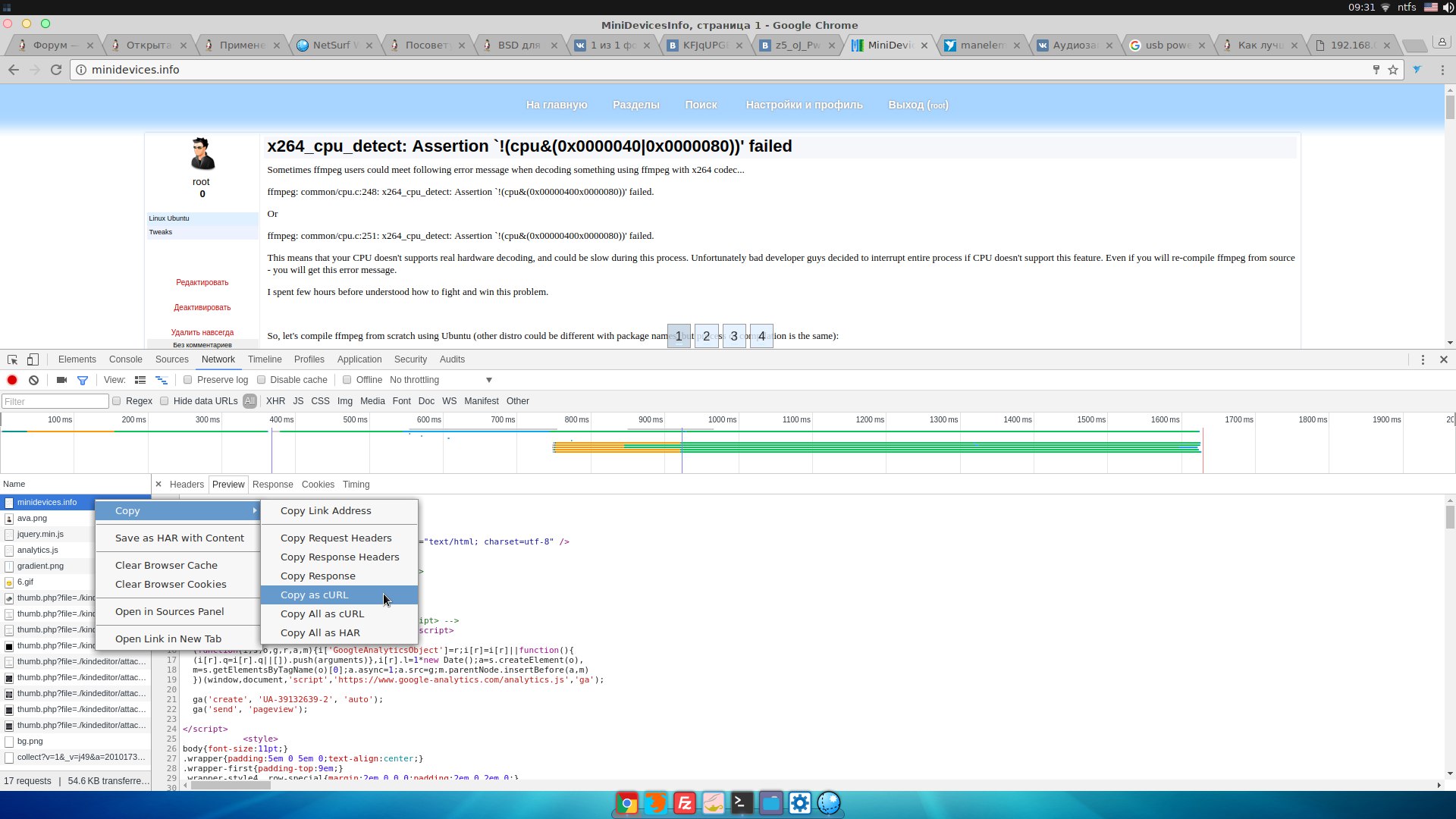1456x819 pixels.
Task: Select Copy All as HAR
Action: pos(339,633)
